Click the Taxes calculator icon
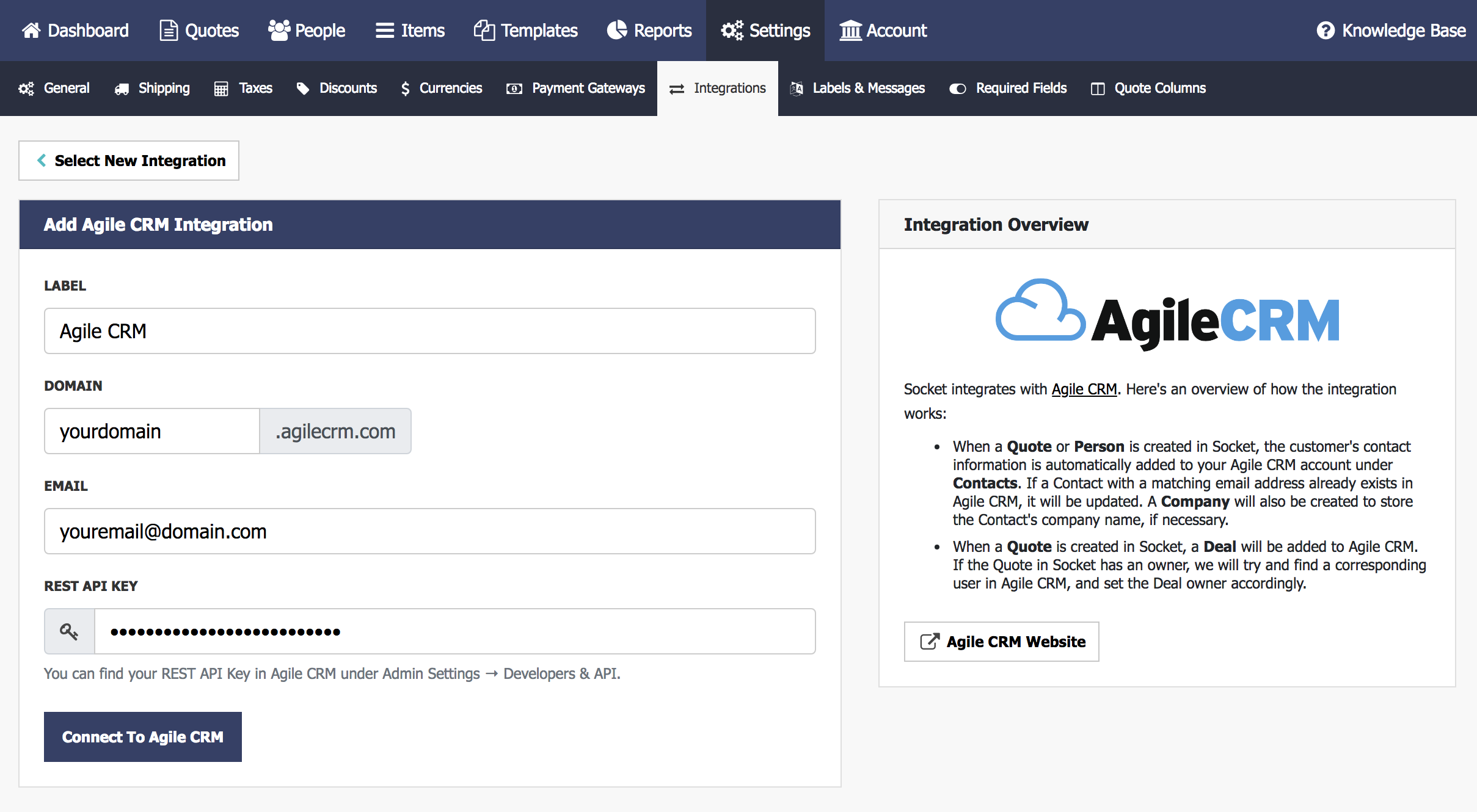 click(221, 89)
